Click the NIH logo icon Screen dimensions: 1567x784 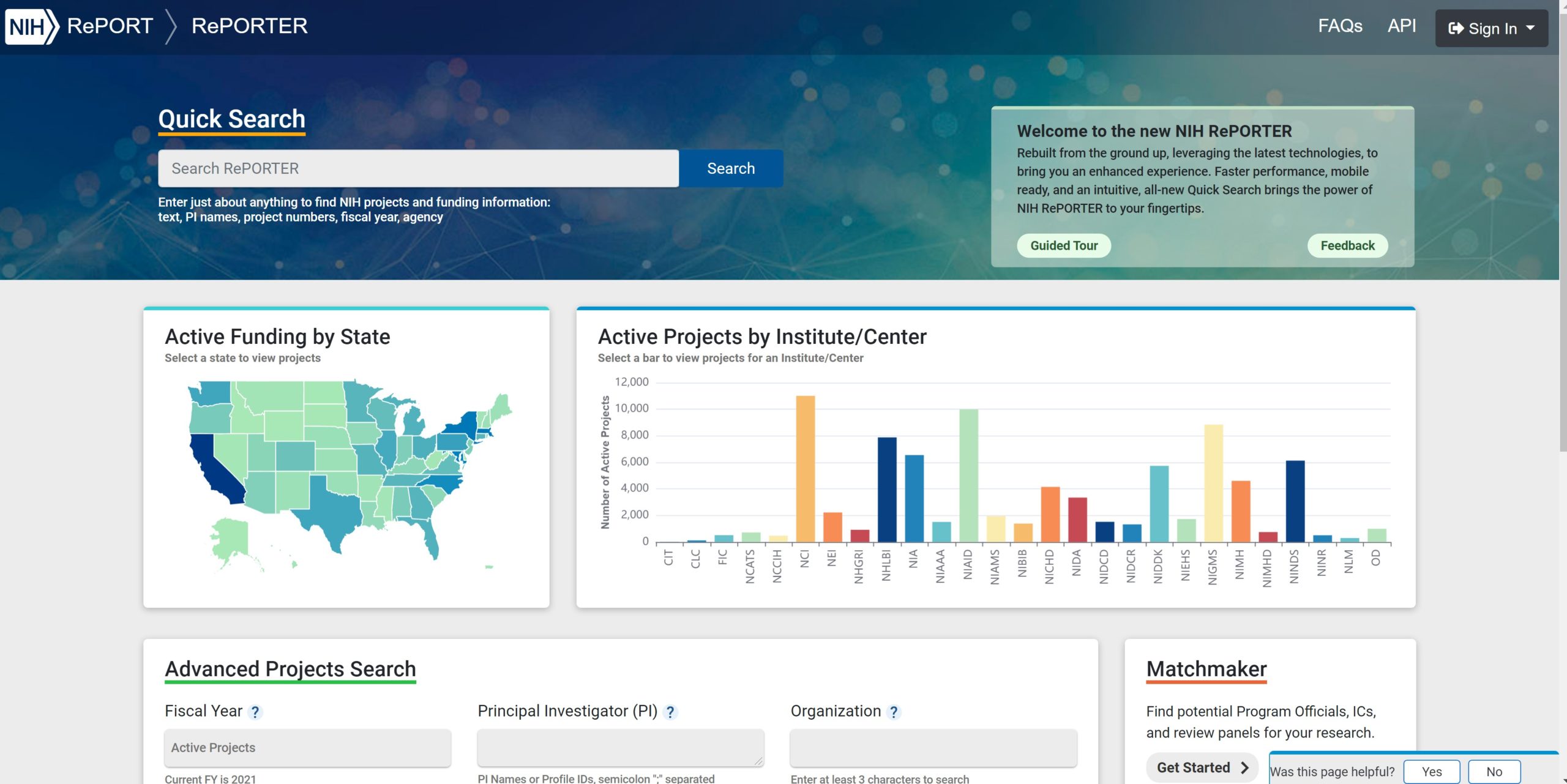[x=32, y=26]
